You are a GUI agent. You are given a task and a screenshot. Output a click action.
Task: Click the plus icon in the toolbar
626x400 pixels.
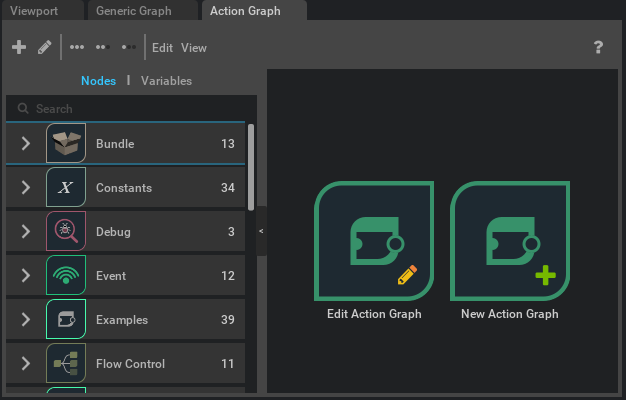coord(18,47)
